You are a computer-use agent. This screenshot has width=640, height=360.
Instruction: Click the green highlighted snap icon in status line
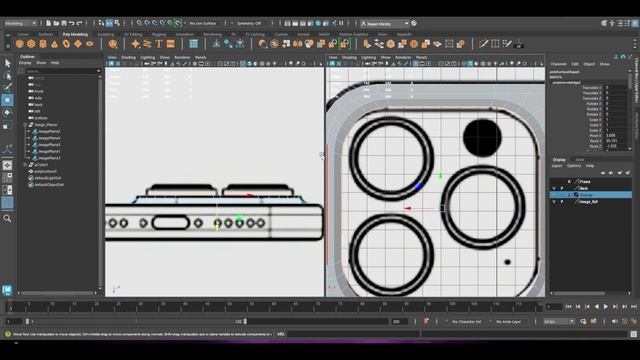[178, 23]
